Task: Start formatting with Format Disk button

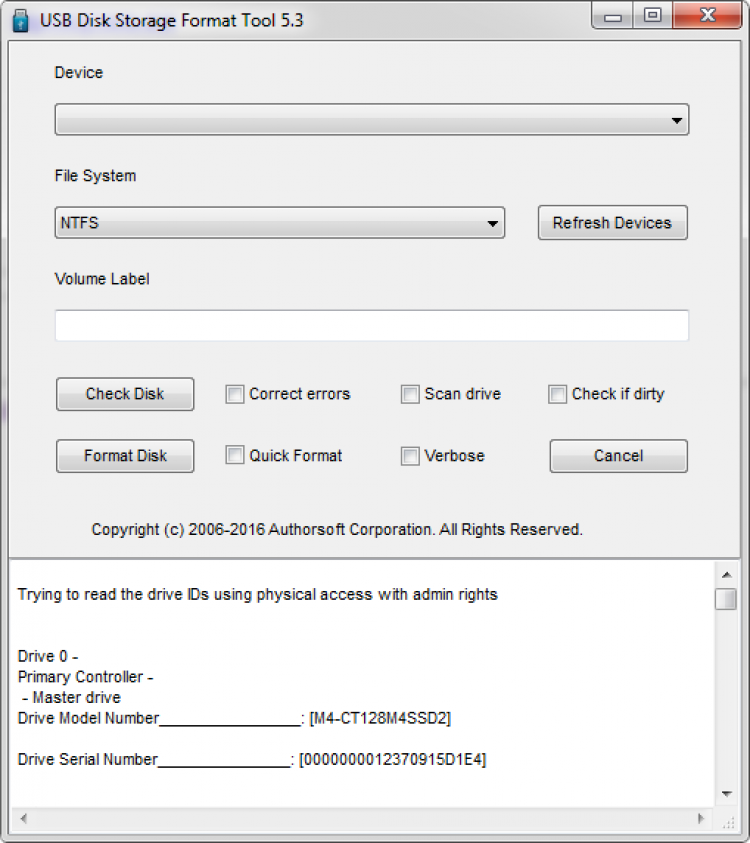Action: click(125, 456)
